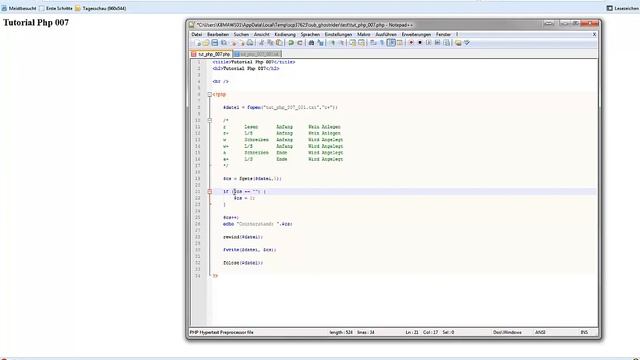Screen dimensions: 640x360
Task: Click the $cs = fgets code line
Action: point(252,179)
